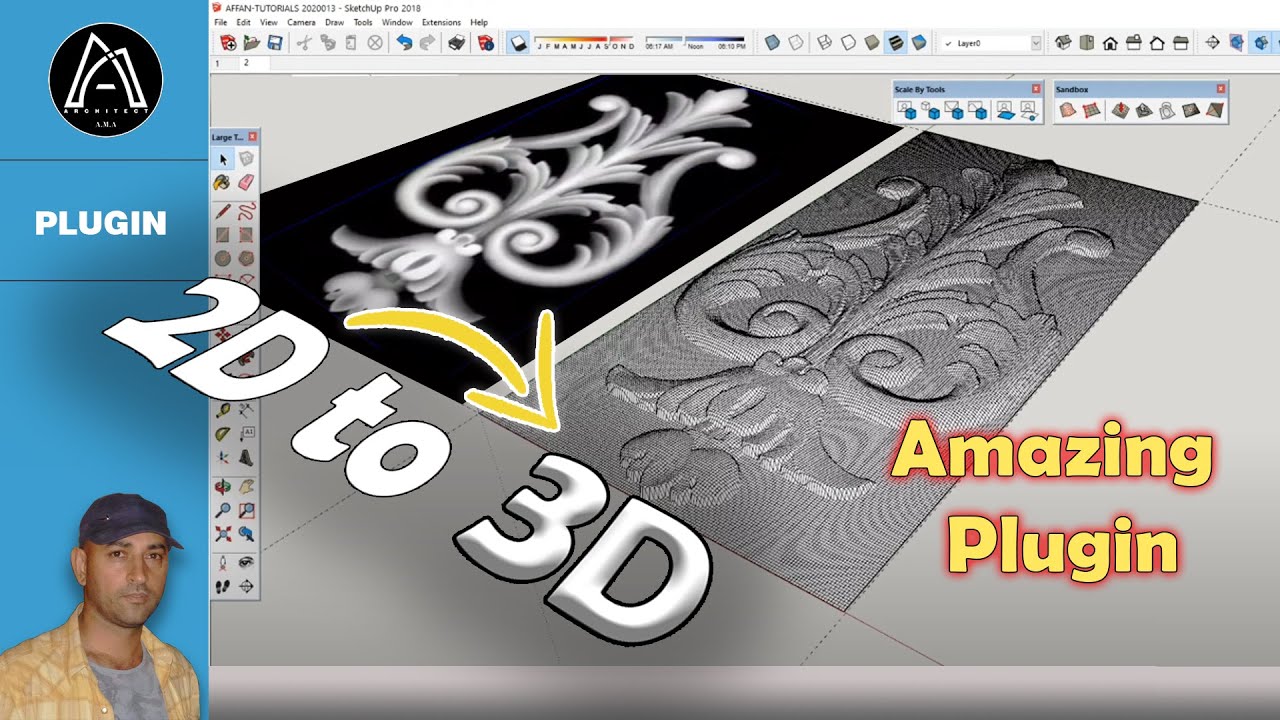Viewport: 1280px width, 720px height.
Task: Select the Sandbox Stamp tool
Action: pos(1143,110)
